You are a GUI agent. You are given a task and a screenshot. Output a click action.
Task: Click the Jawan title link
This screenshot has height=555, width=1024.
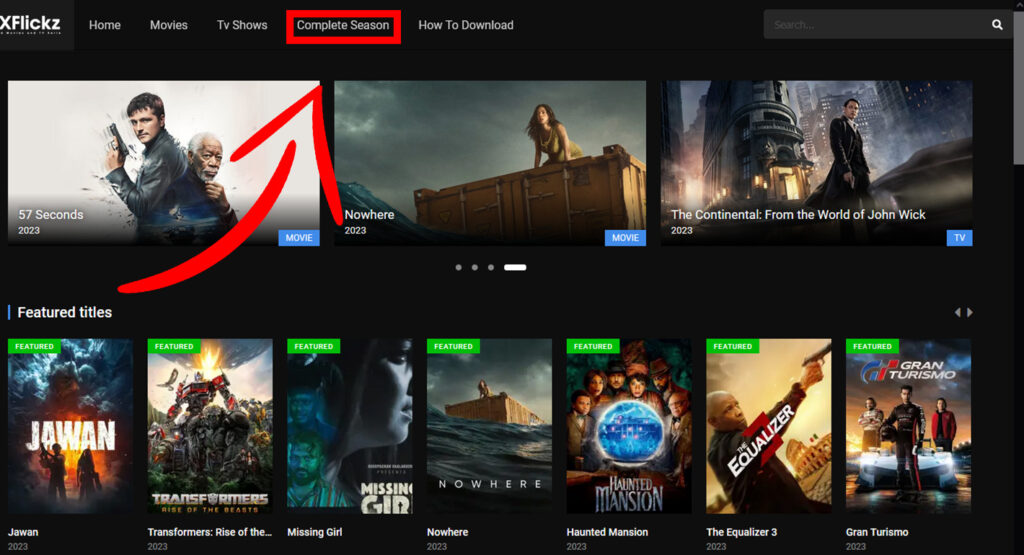[23, 532]
